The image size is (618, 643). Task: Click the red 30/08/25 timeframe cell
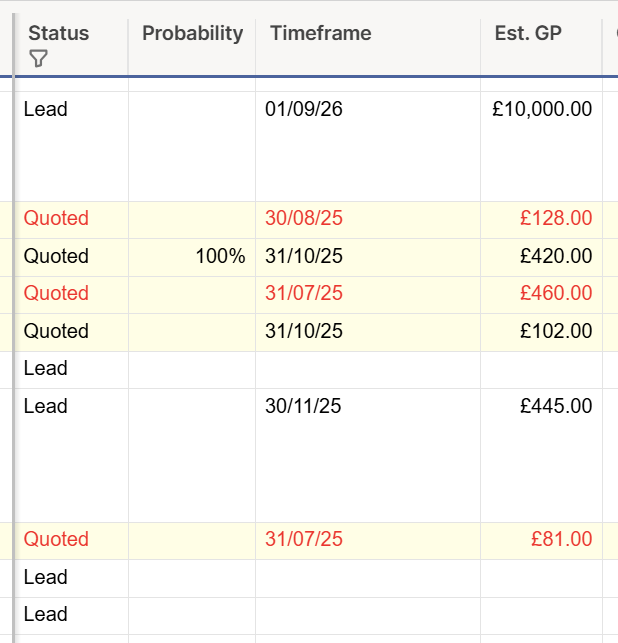click(x=368, y=220)
